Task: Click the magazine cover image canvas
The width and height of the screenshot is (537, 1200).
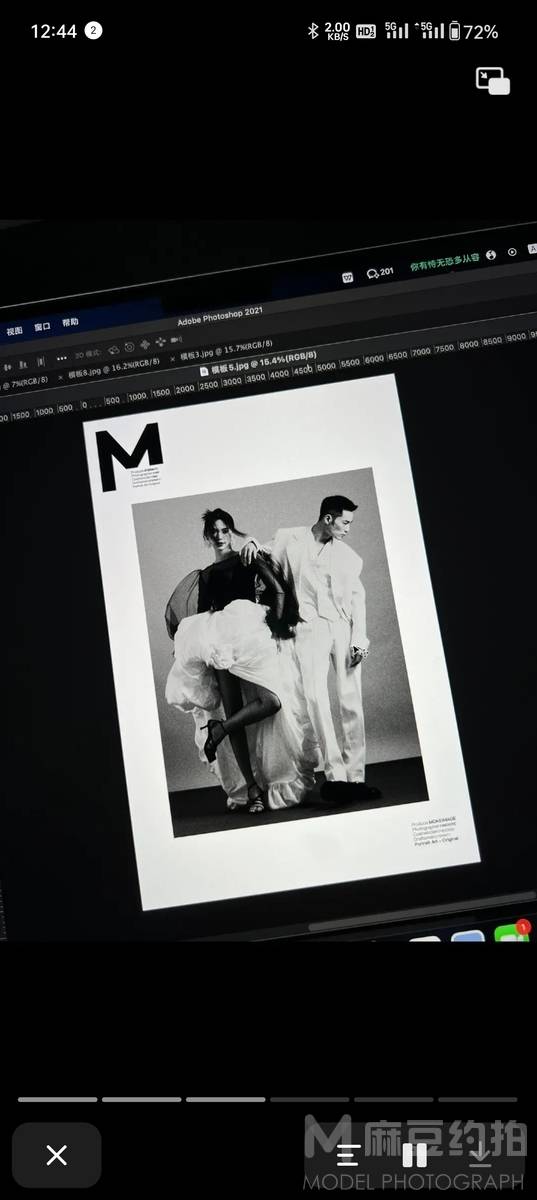Action: (278, 640)
